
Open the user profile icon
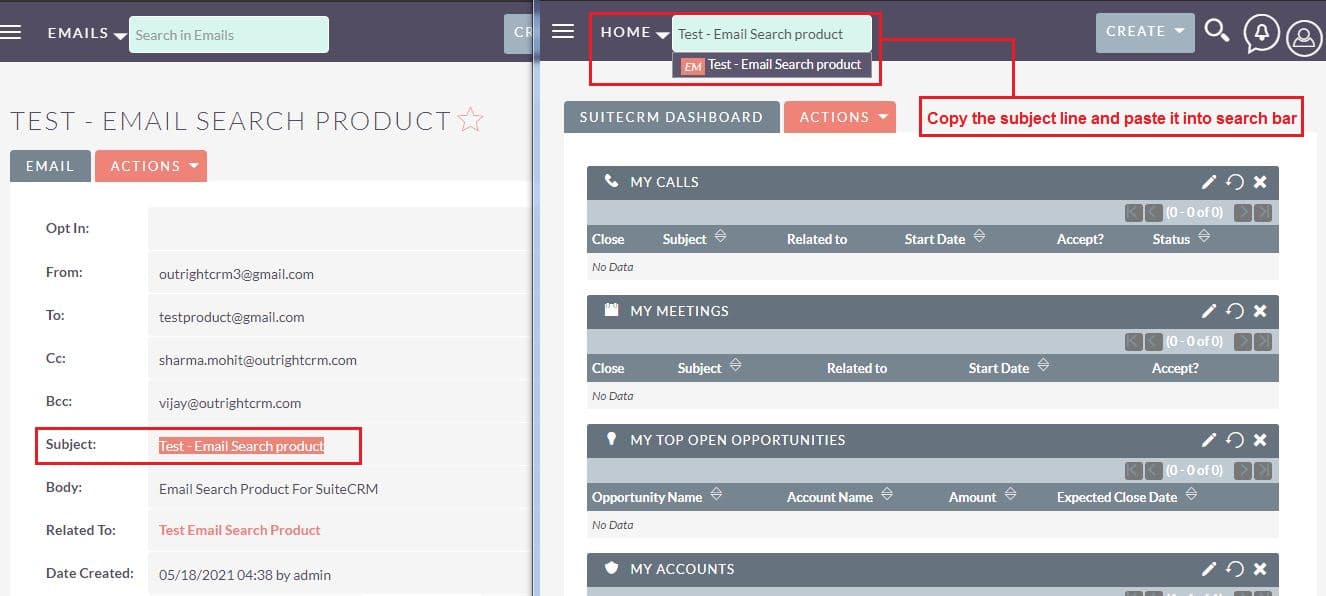coord(1304,38)
